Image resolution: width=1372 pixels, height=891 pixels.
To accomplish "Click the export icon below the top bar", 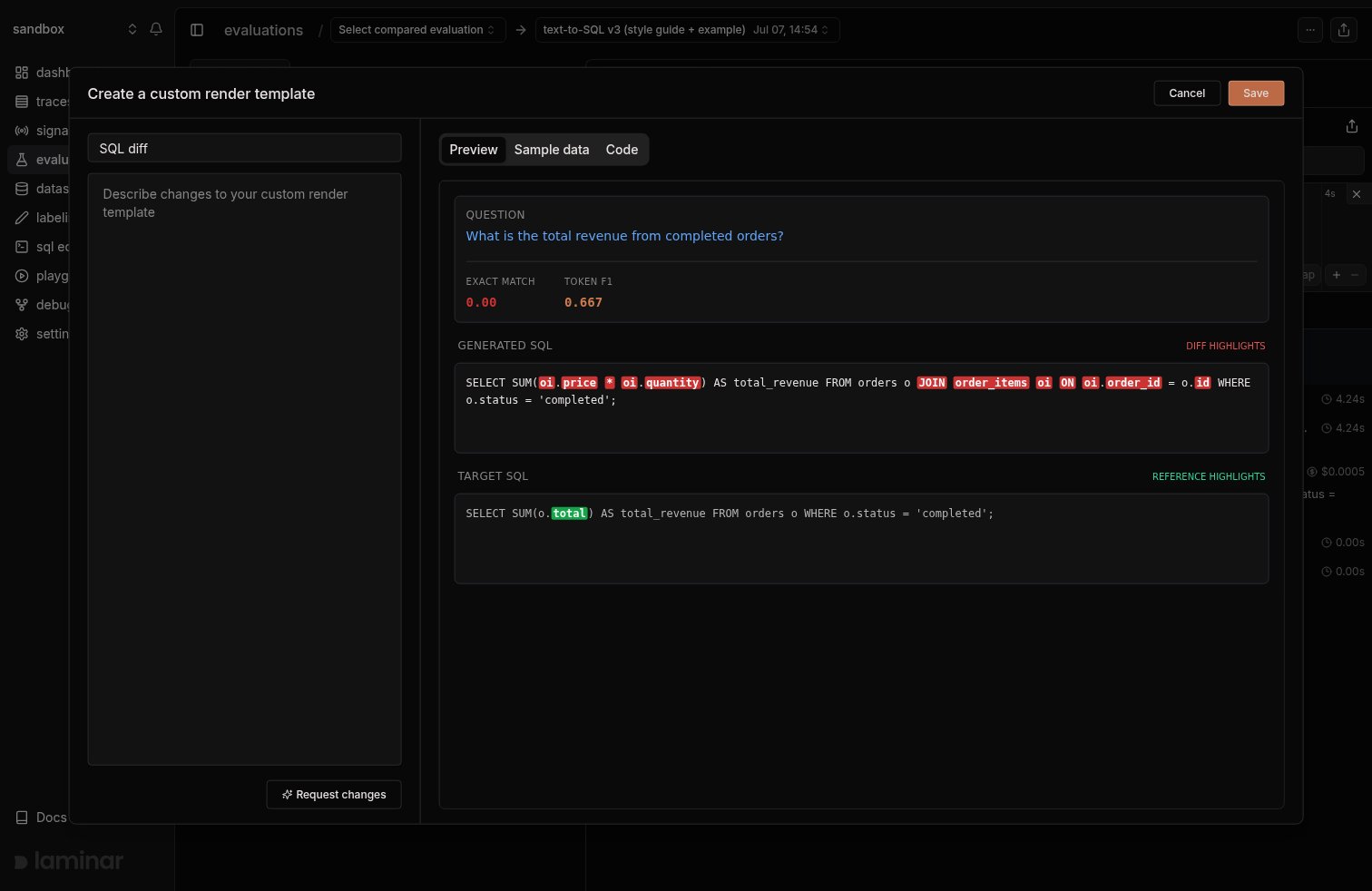I will [x=1352, y=127].
